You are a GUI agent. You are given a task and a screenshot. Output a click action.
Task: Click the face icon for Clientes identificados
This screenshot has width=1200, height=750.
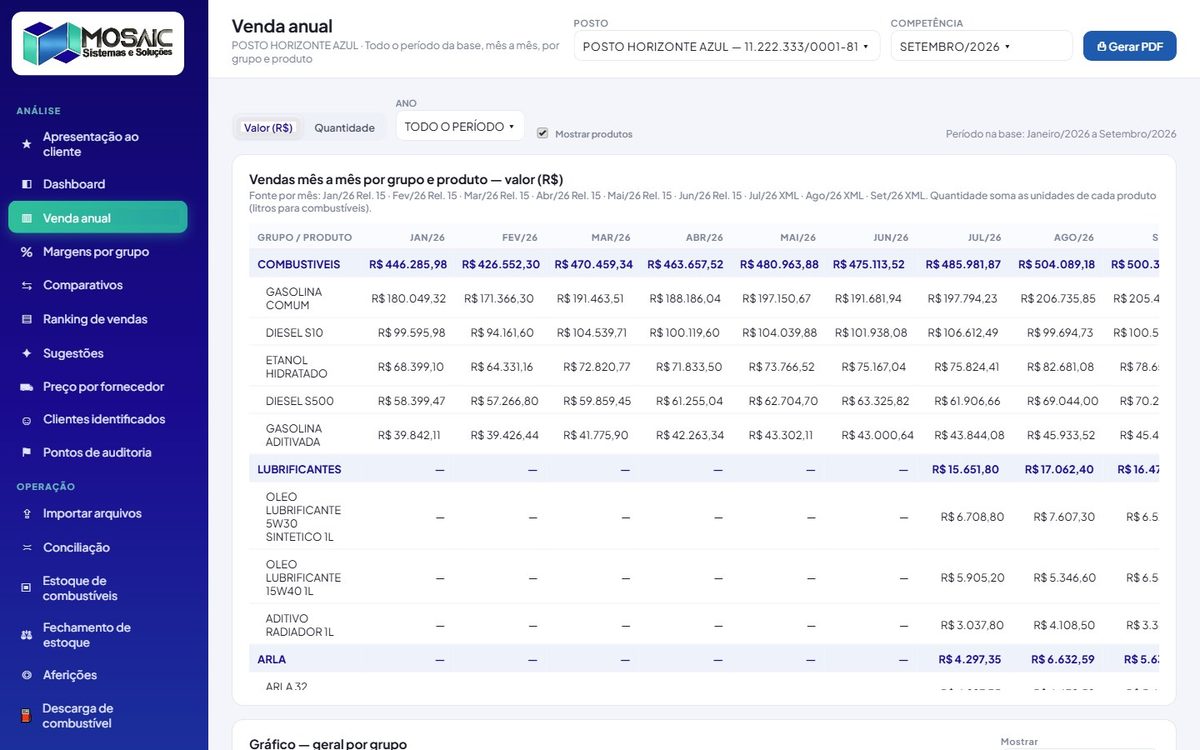(x=27, y=420)
